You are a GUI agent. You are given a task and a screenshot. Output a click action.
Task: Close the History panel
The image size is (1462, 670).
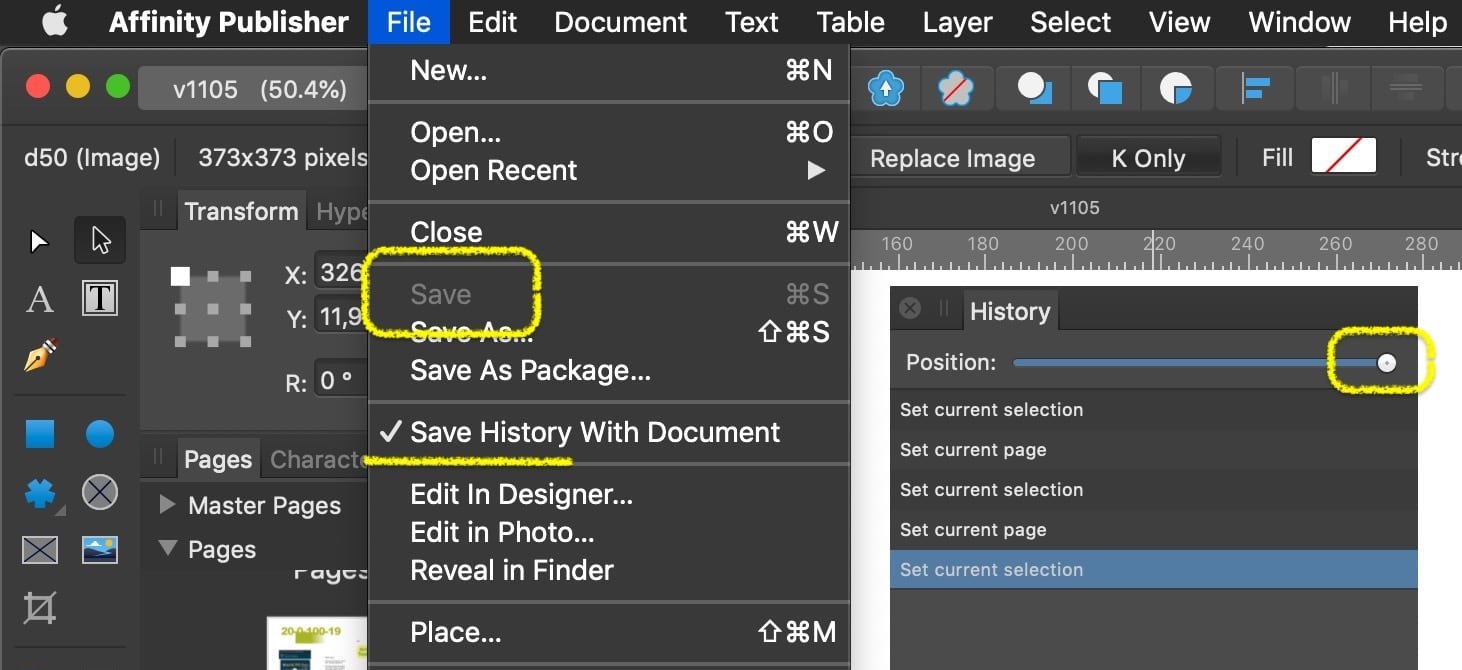pyautogui.click(x=910, y=308)
